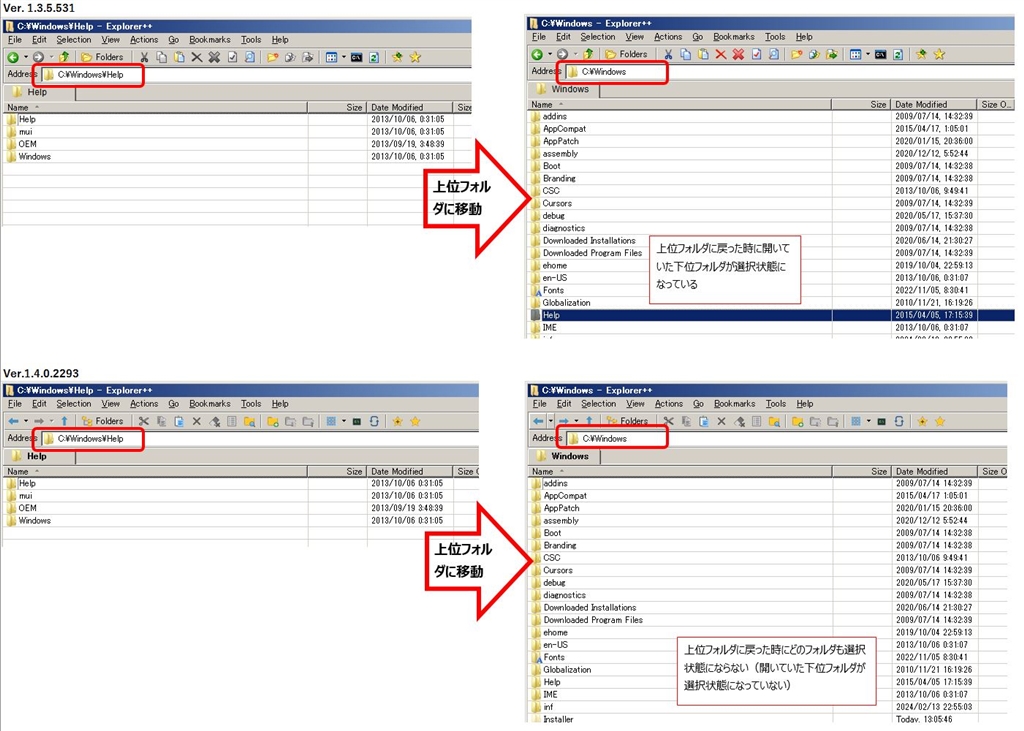Open Selection menu in the 1.3.5.531 C:\Windows window
The image size is (1024, 731).
598,37
